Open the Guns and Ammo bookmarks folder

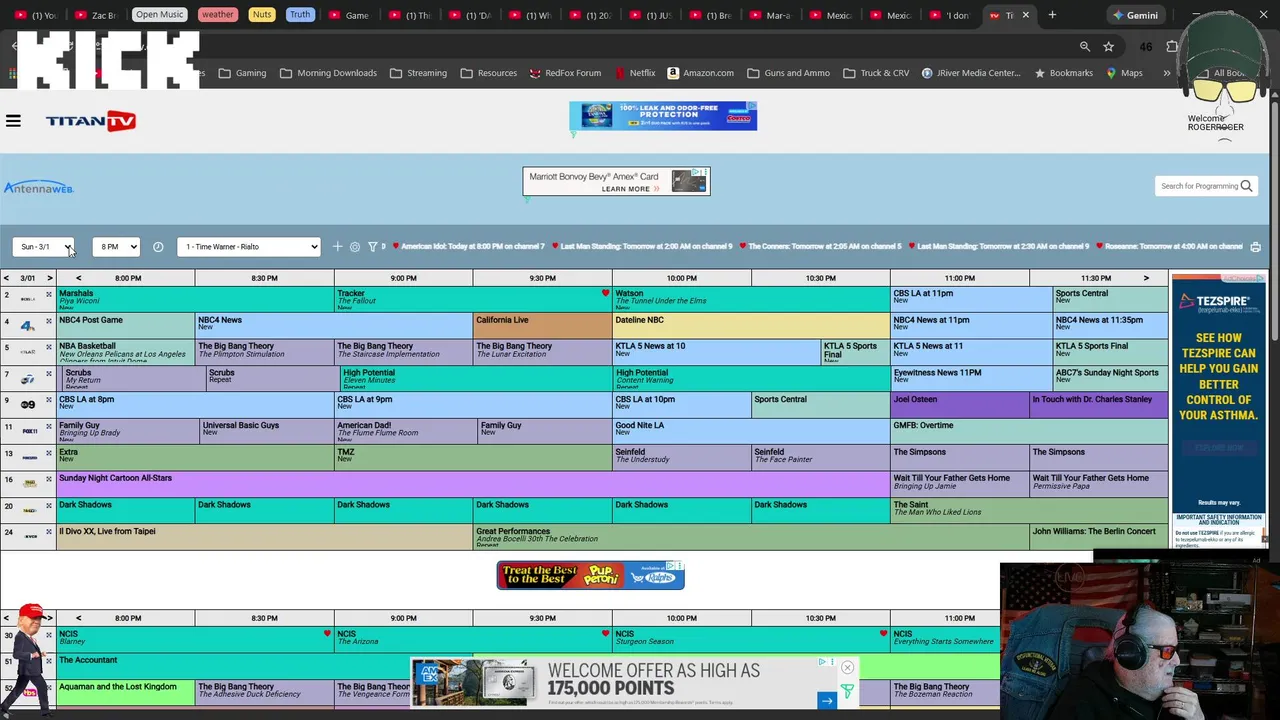[787, 73]
